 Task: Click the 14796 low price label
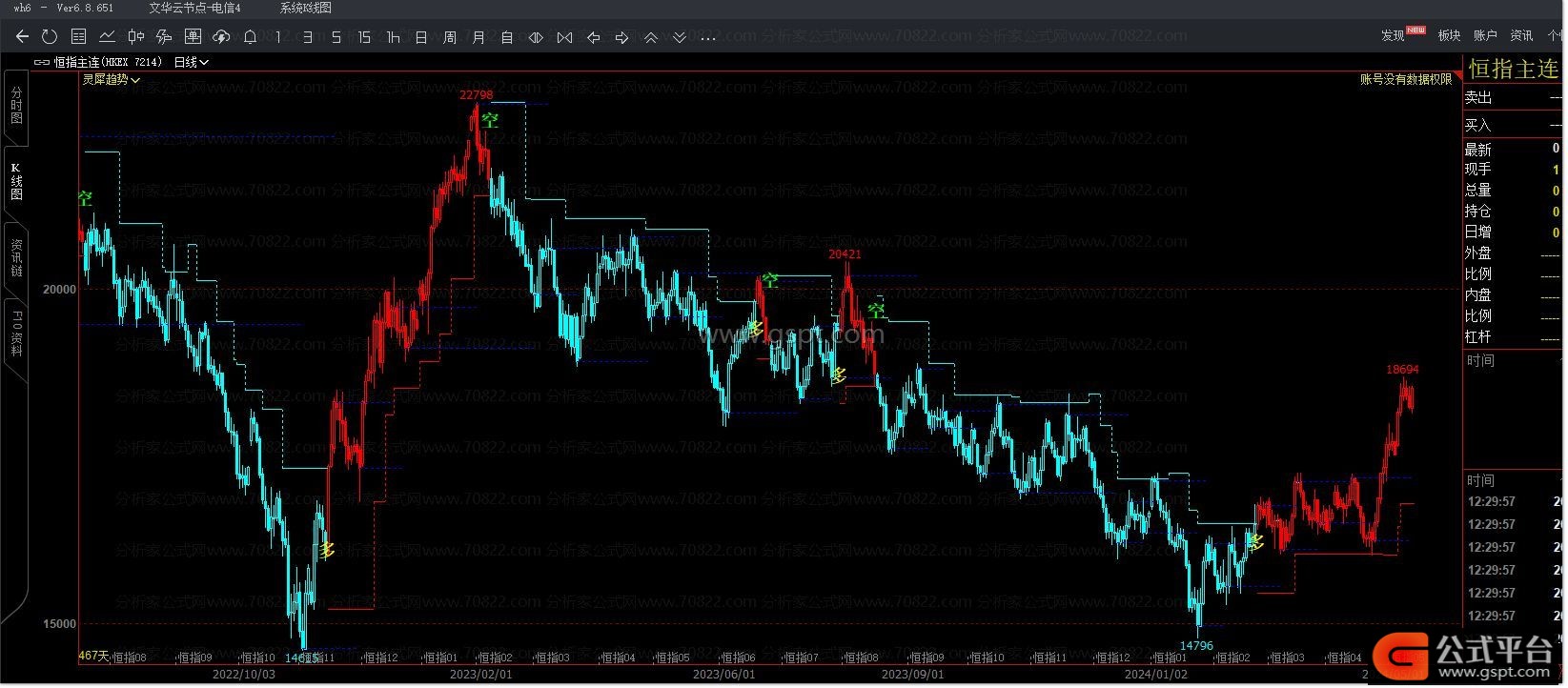click(1196, 646)
